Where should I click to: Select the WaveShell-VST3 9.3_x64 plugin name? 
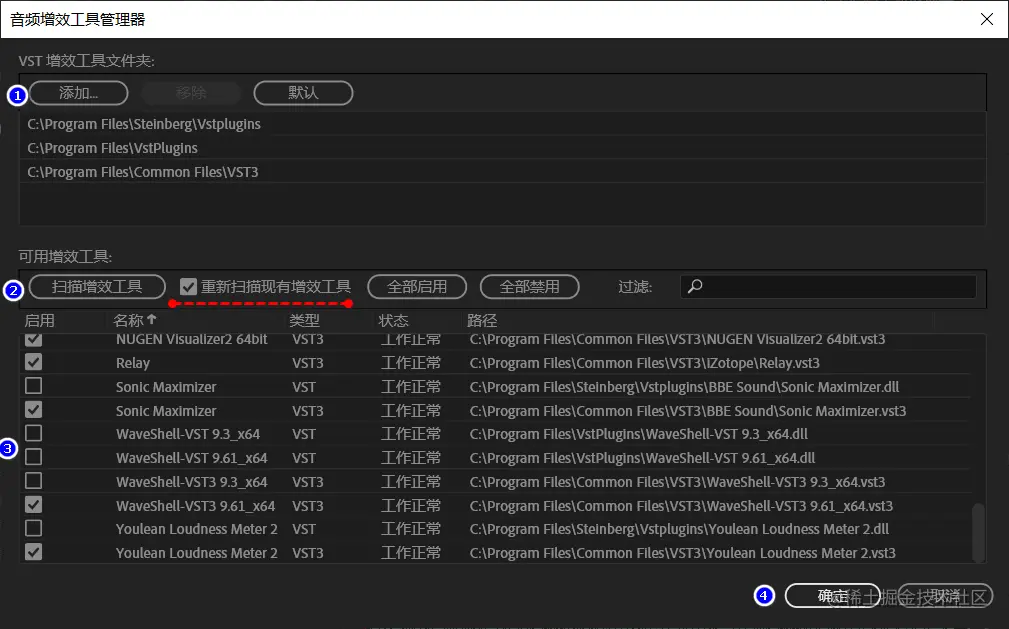coord(191,482)
